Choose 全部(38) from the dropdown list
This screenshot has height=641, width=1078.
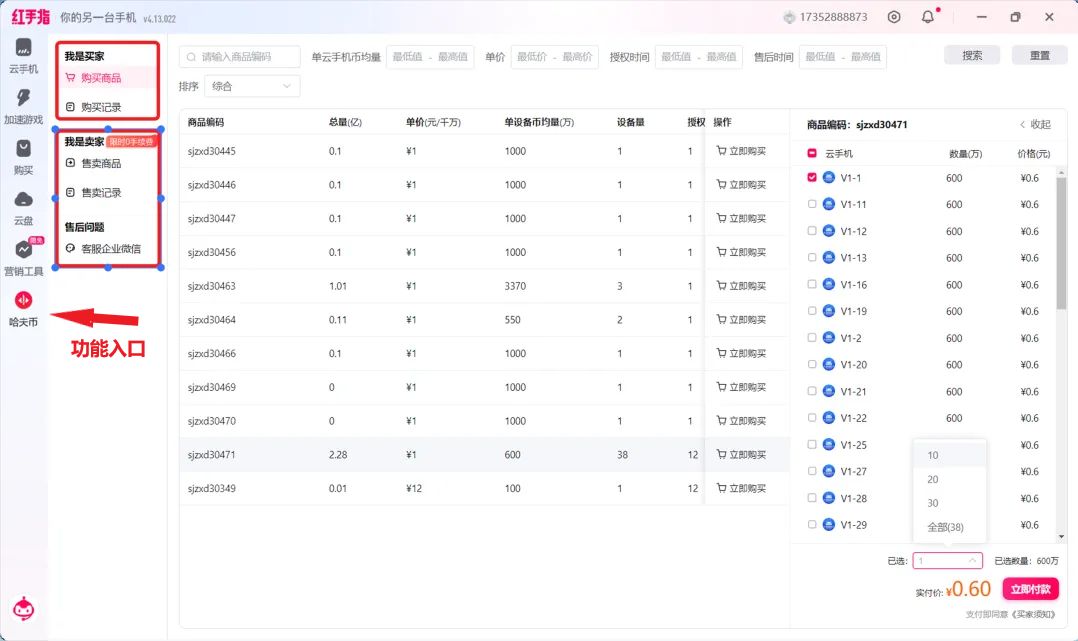pyautogui.click(x=945, y=527)
